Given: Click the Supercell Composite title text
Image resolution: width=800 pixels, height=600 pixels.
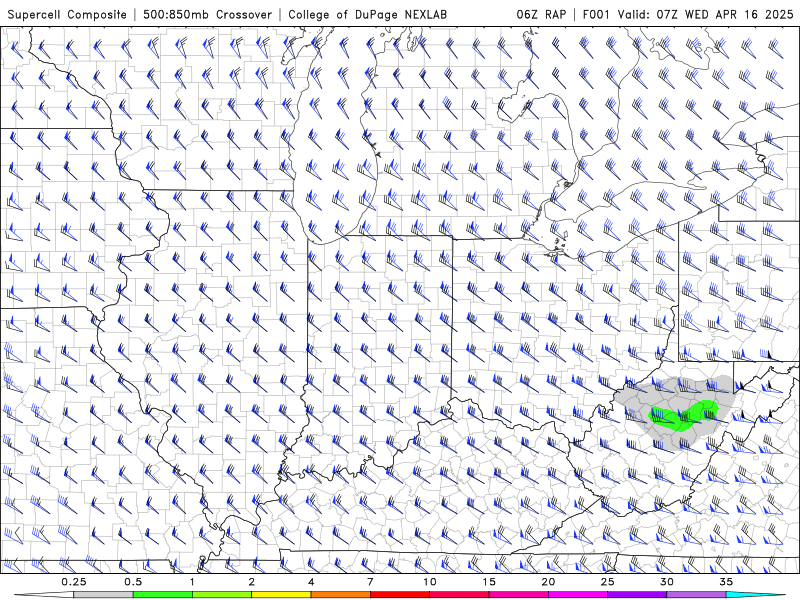Looking at the screenshot, I should pos(67,14).
